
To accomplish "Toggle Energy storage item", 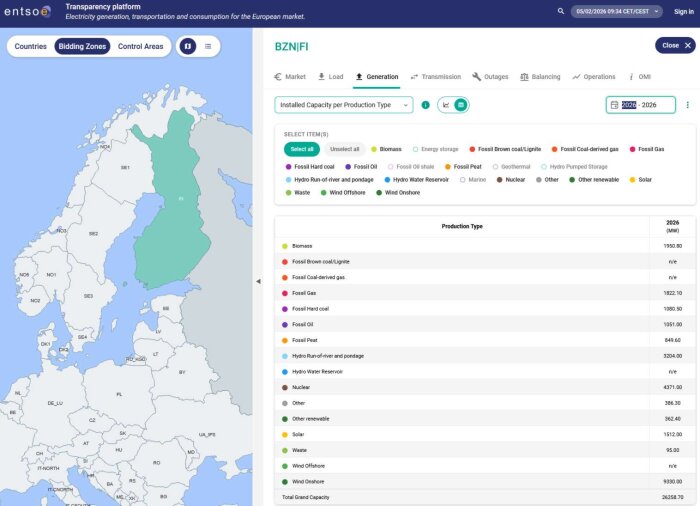I will tap(436, 149).
